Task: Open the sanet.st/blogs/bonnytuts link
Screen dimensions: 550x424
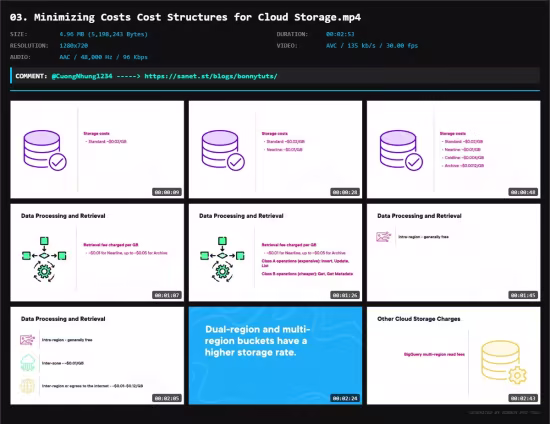Action: coord(211,76)
